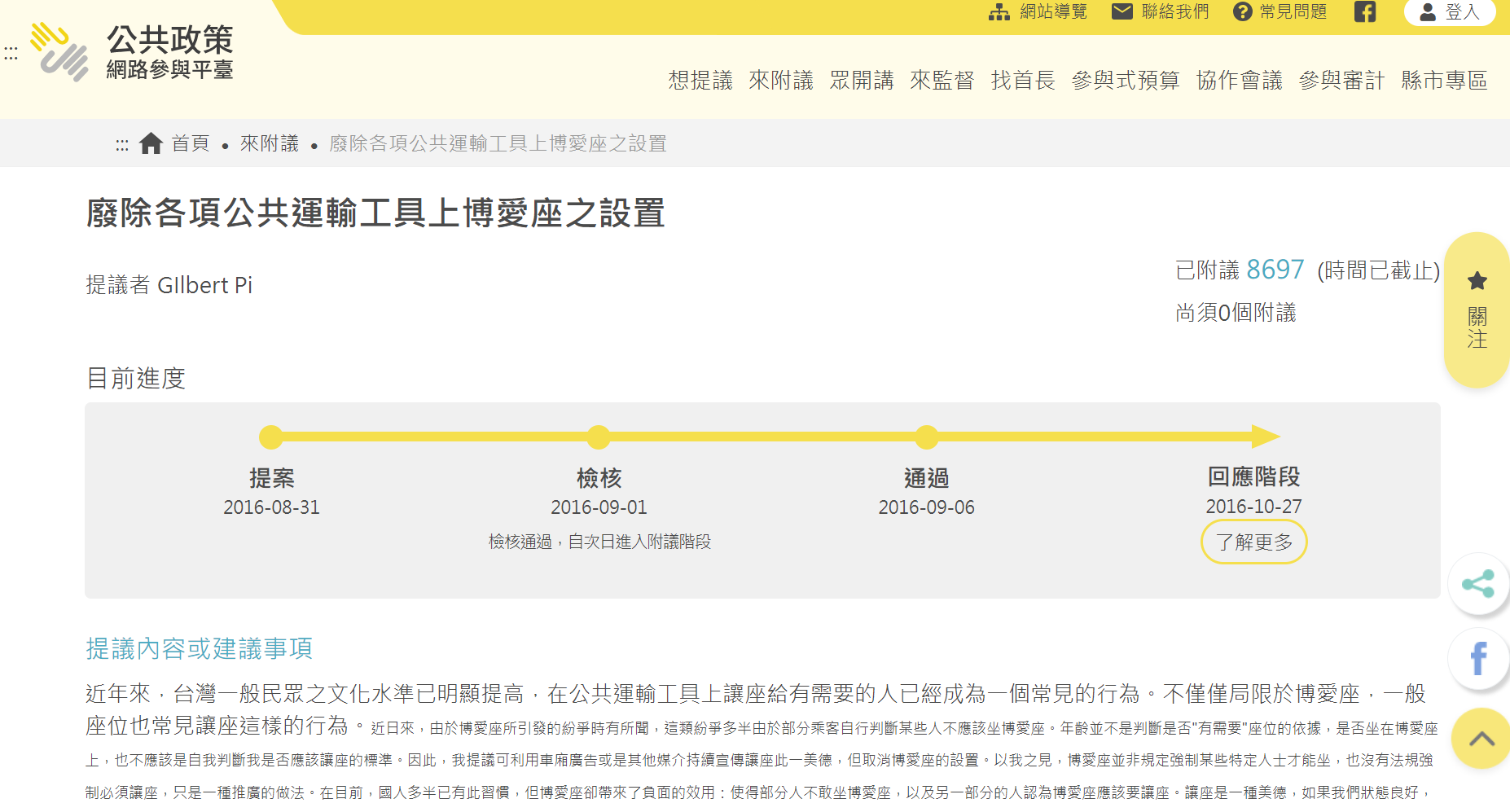Image resolution: width=1510 pixels, height=812 pixels.
Task: Click the 提案 timeline dot
Action: [271, 437]
